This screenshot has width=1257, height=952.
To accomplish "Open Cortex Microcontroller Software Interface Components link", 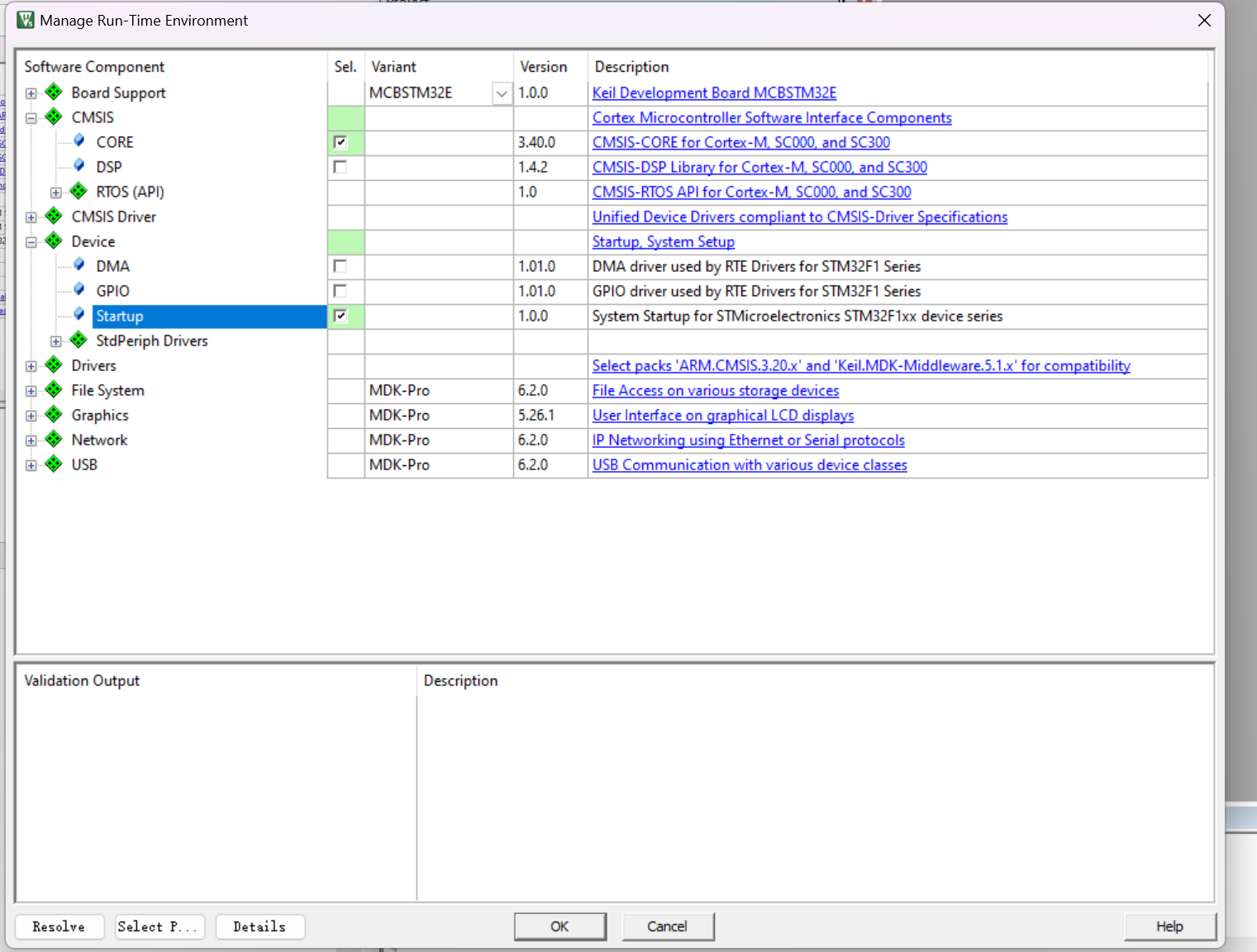I will click(772, 118).
